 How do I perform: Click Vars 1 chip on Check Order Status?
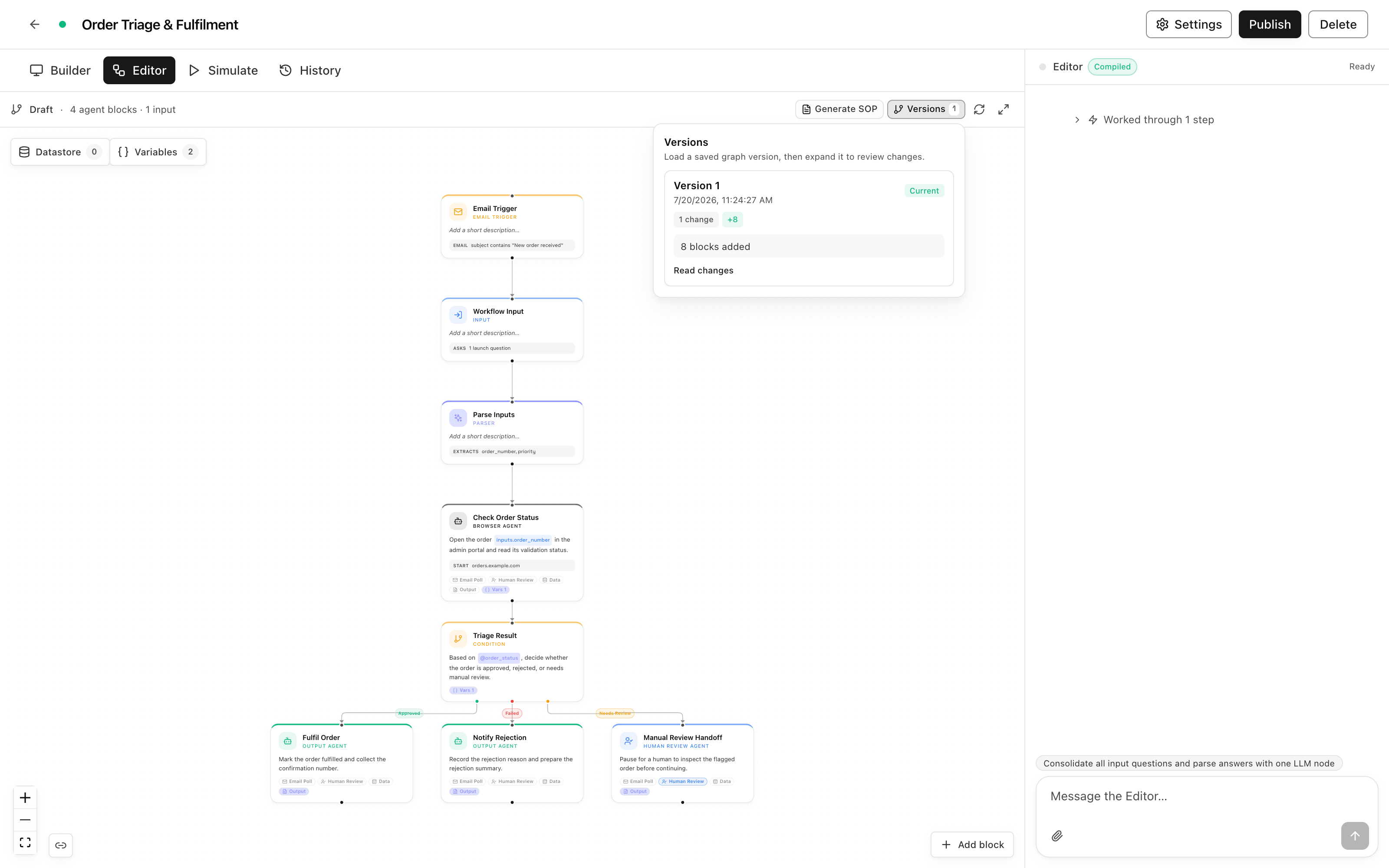(x=495, y=589)
